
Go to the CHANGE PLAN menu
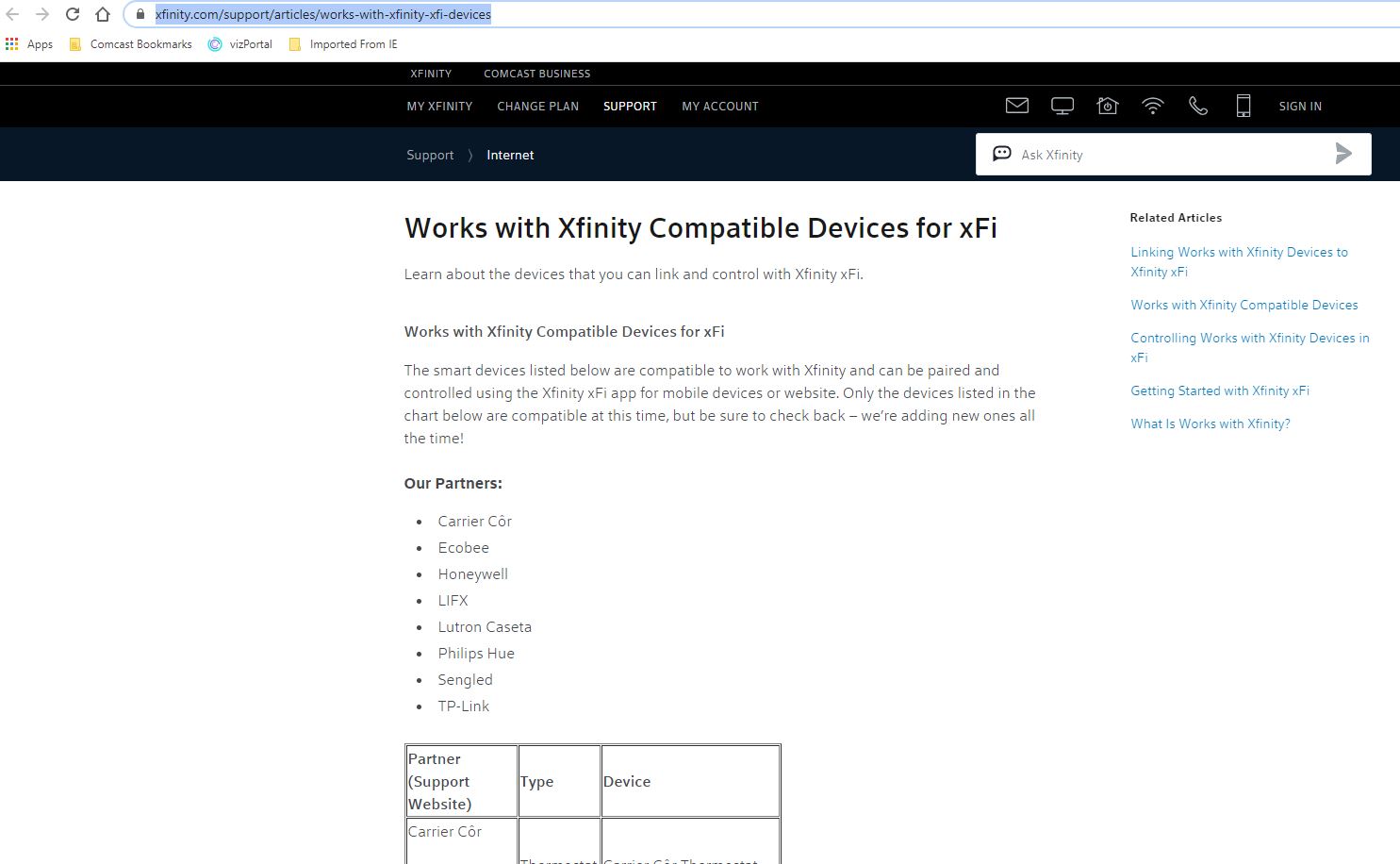537,107
